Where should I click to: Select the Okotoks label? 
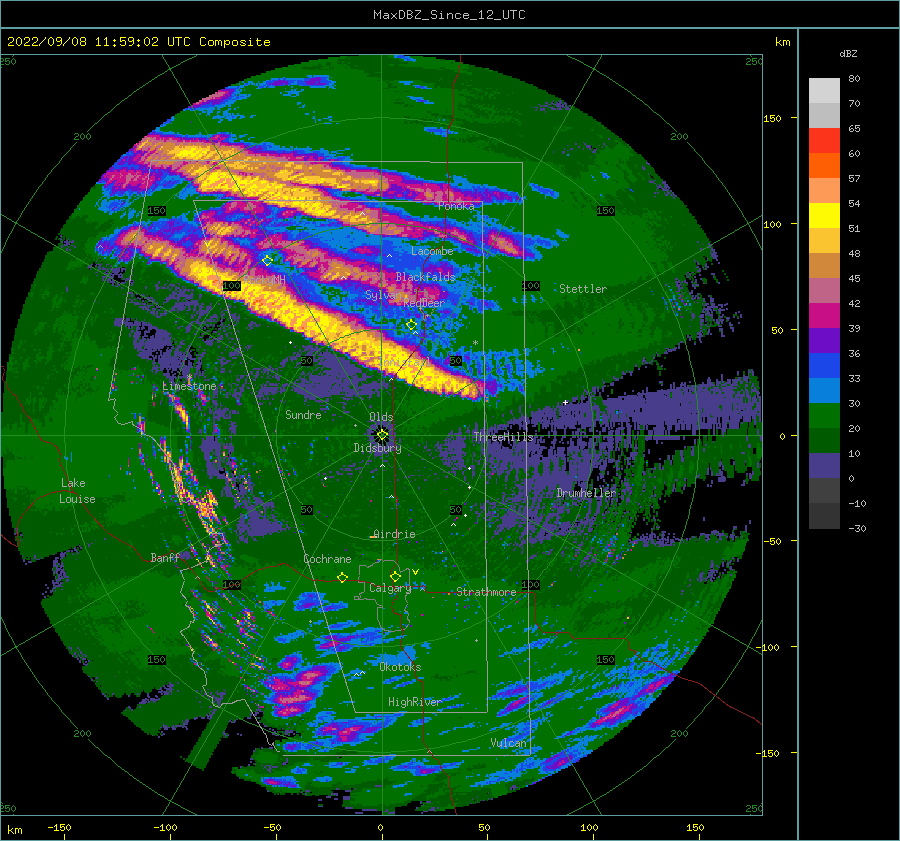pyautogui.click(x=400, y=667)
